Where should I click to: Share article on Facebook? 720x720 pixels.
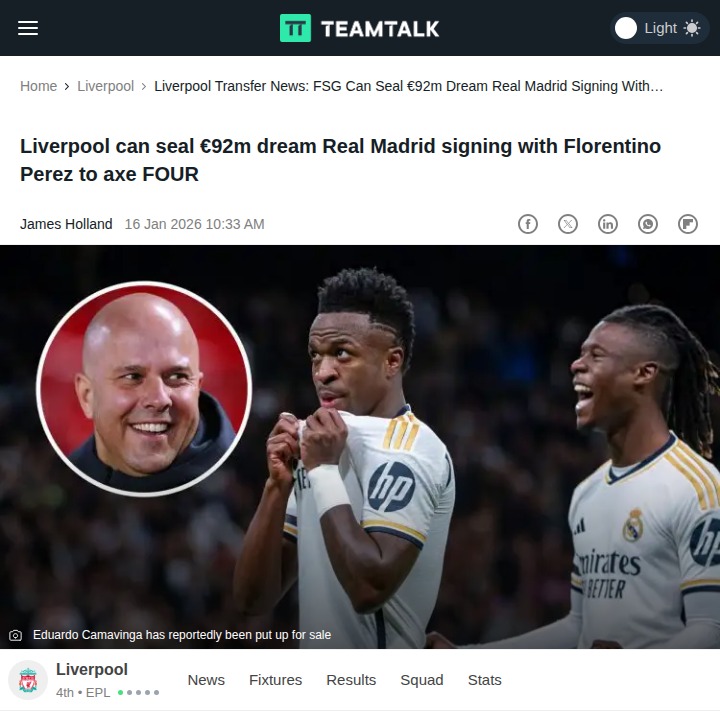[528, 224]
